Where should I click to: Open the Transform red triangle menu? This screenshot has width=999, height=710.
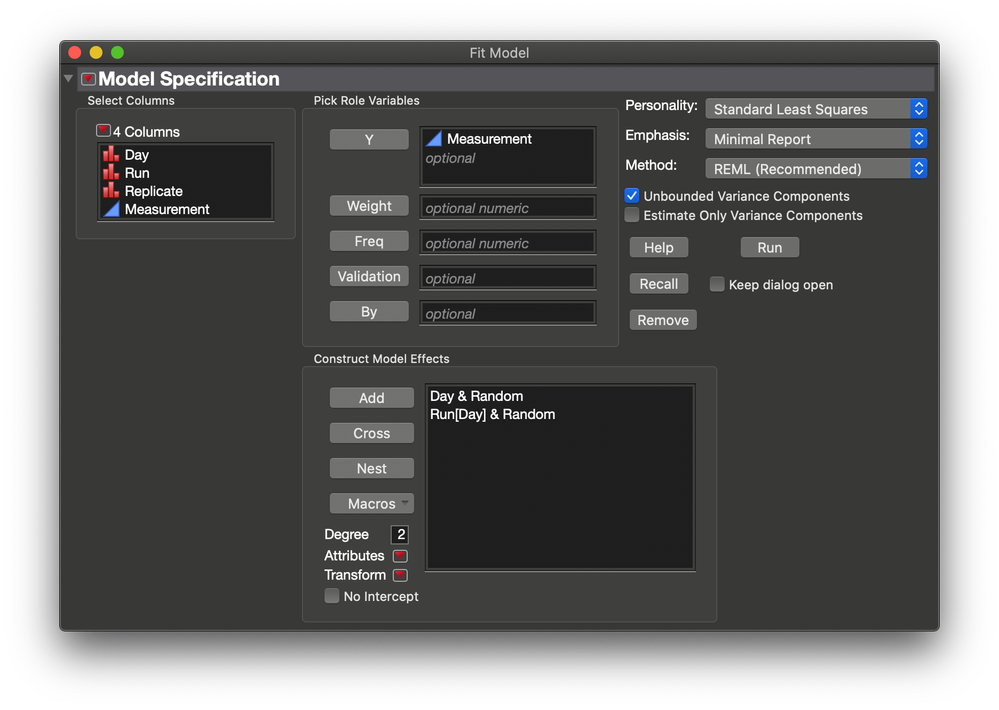pos(400,575)
